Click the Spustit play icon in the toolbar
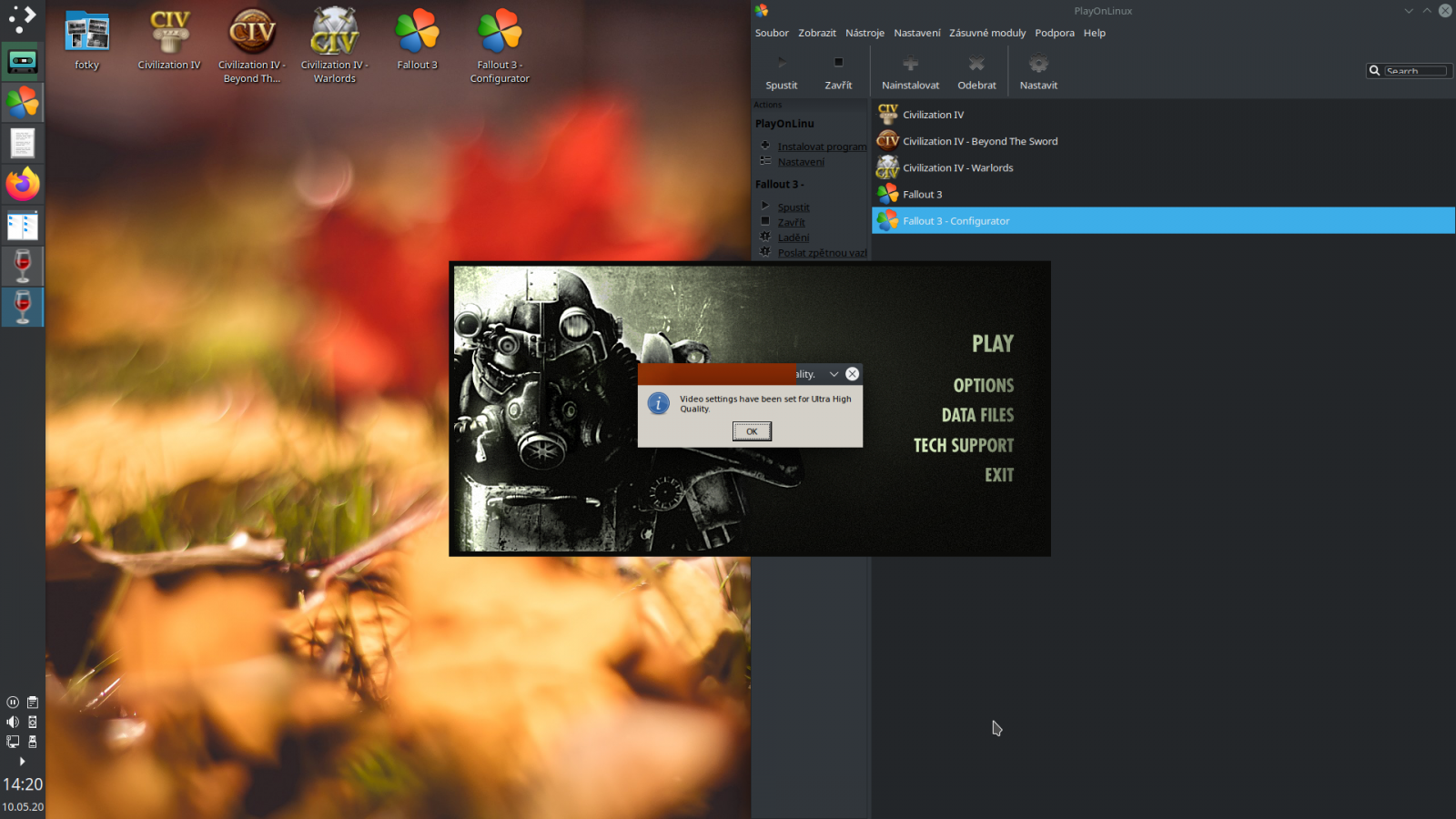The image size is (1456, 819). coord(781,63)
